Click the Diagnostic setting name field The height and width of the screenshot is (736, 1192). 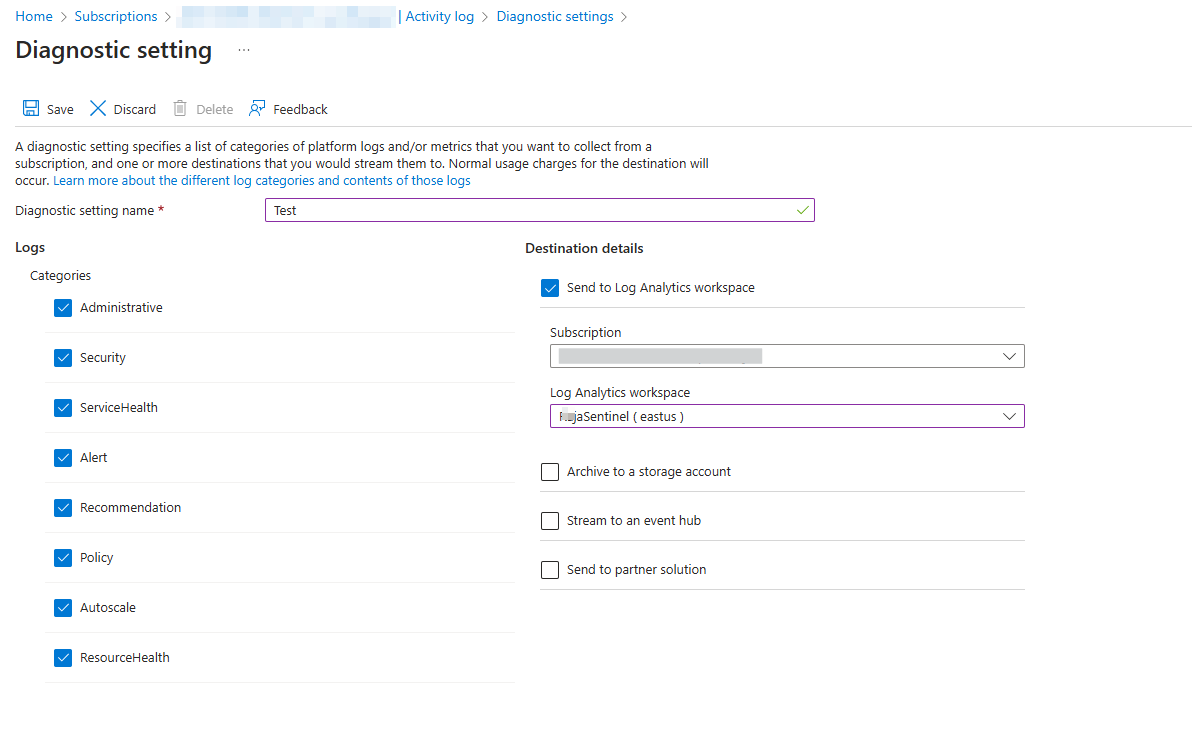click(x=540, y=210)
